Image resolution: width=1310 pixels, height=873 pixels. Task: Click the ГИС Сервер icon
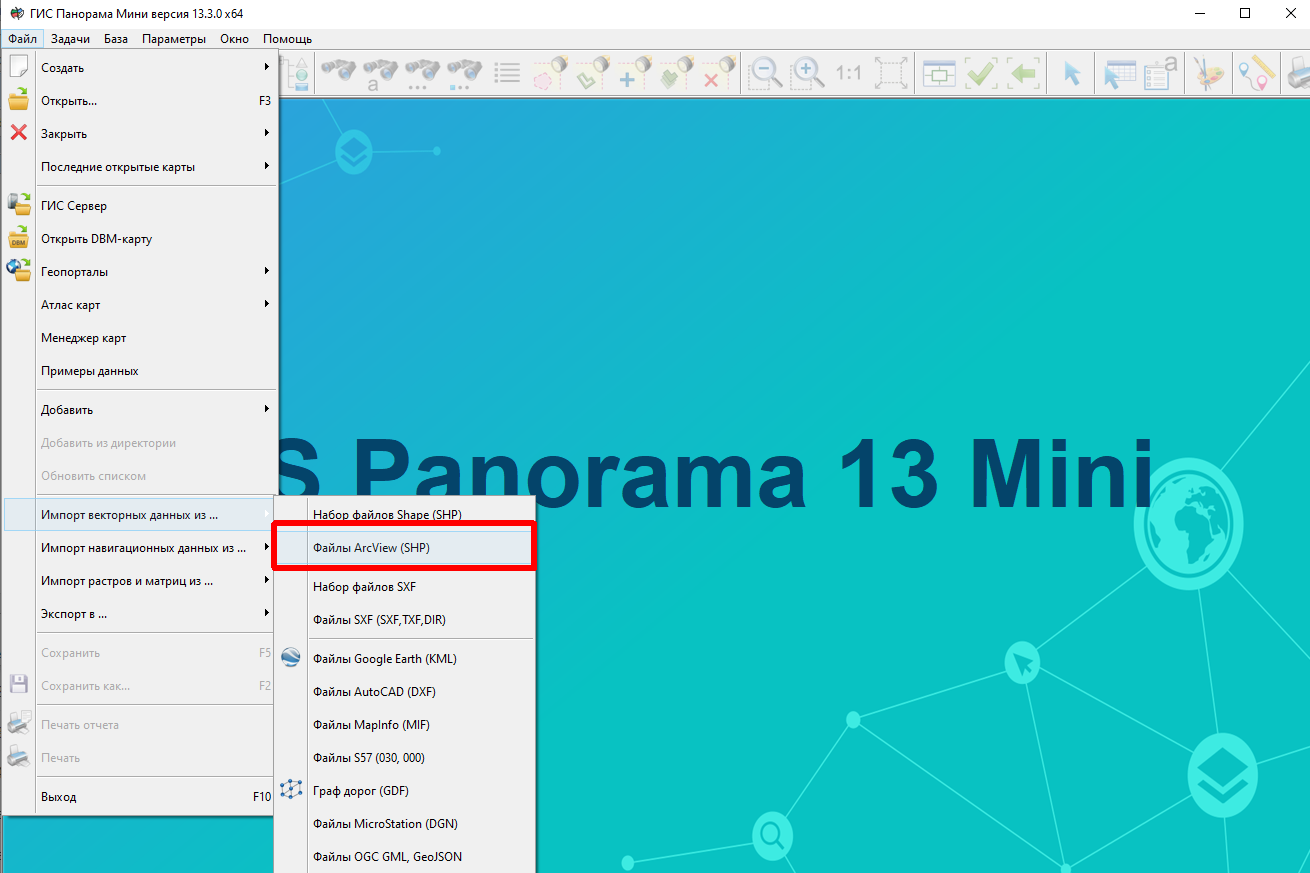pos(19,204)
